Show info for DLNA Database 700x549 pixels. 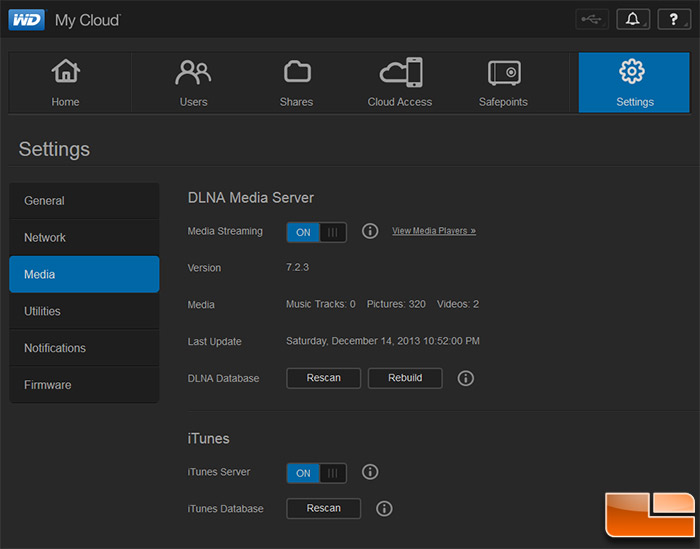(x=466, y=378)
